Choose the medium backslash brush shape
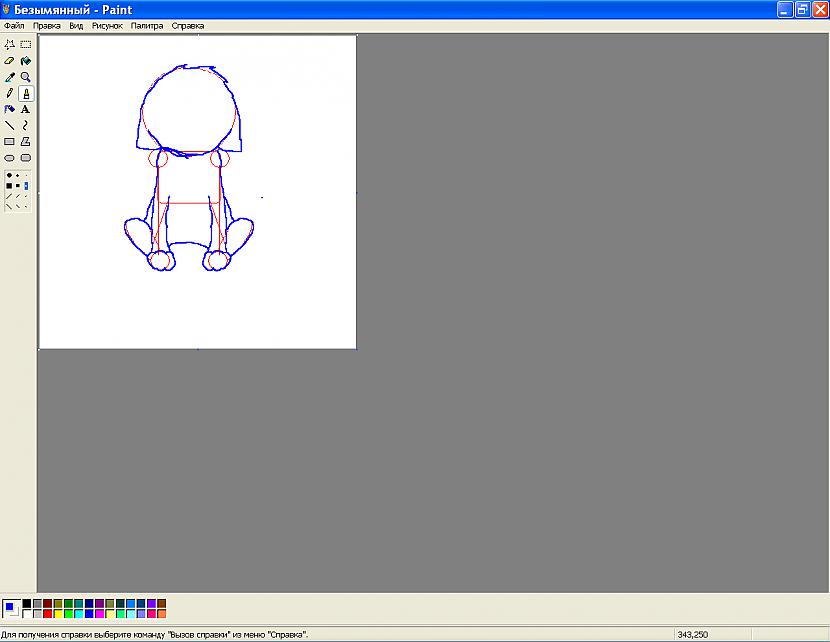 pos(17,206)
